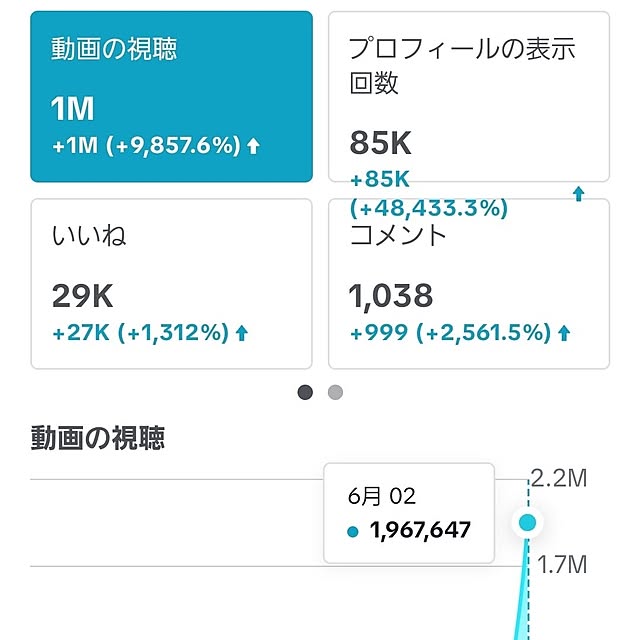Click the 85K profile views value
Image resolution: width=640 pixels, height=640 pixels.
[x=380, y=143]
